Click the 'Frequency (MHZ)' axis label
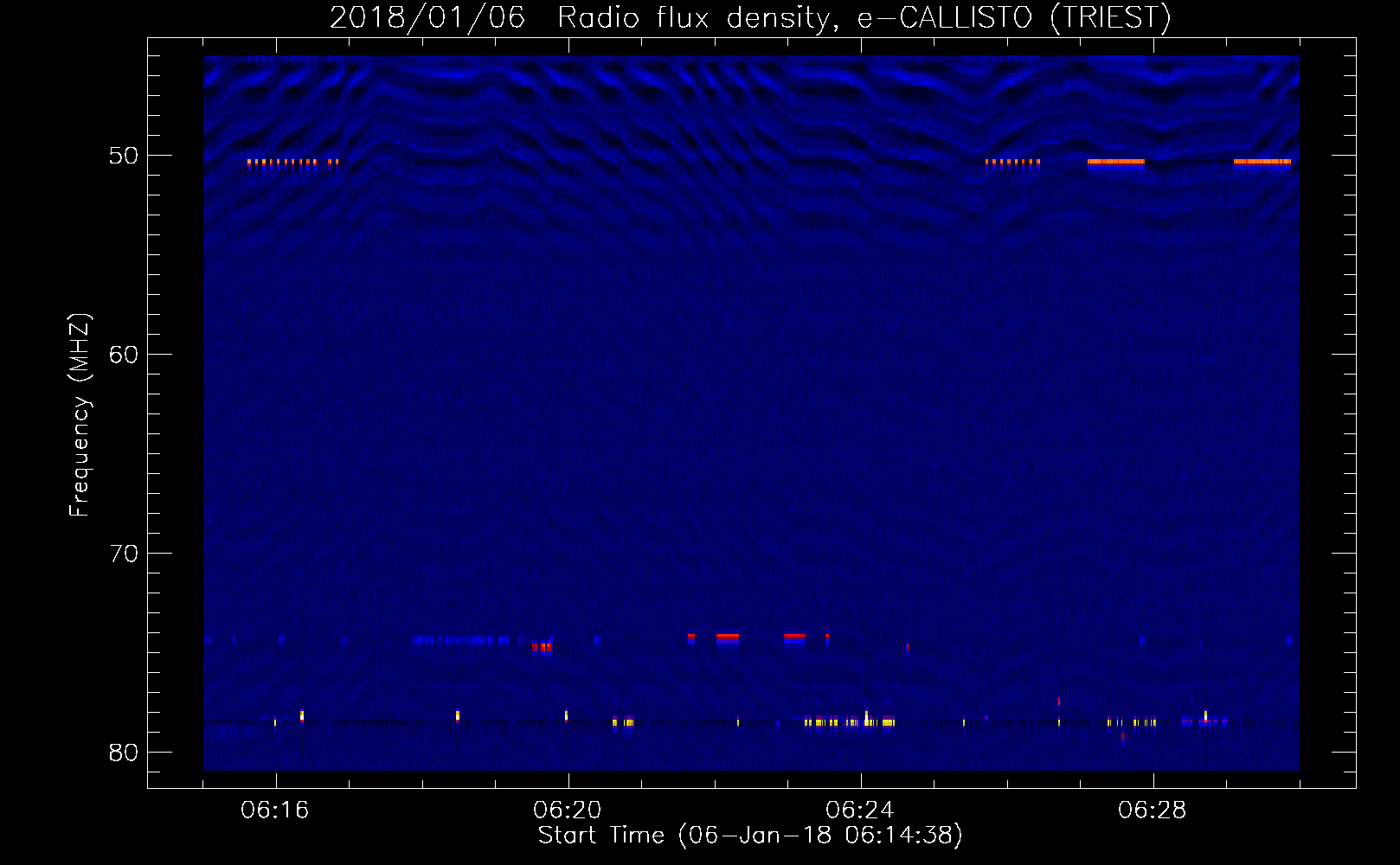The image size is (1400, 865). (79, 415)
